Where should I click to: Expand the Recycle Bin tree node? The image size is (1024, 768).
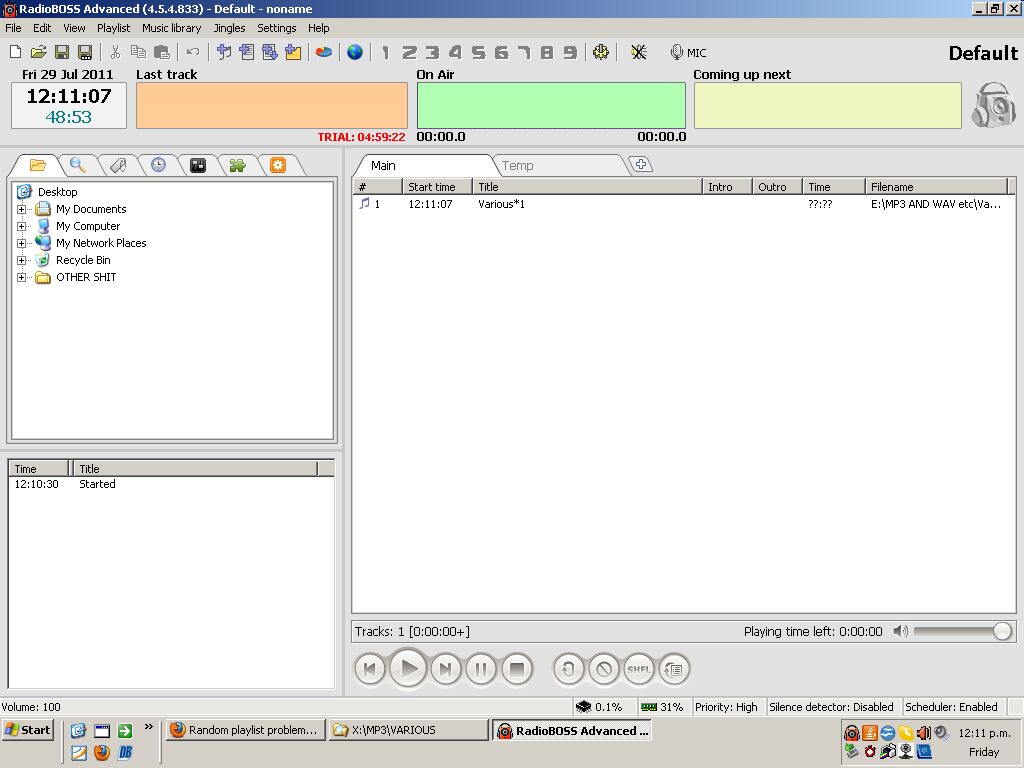click(x=22, y=261)
